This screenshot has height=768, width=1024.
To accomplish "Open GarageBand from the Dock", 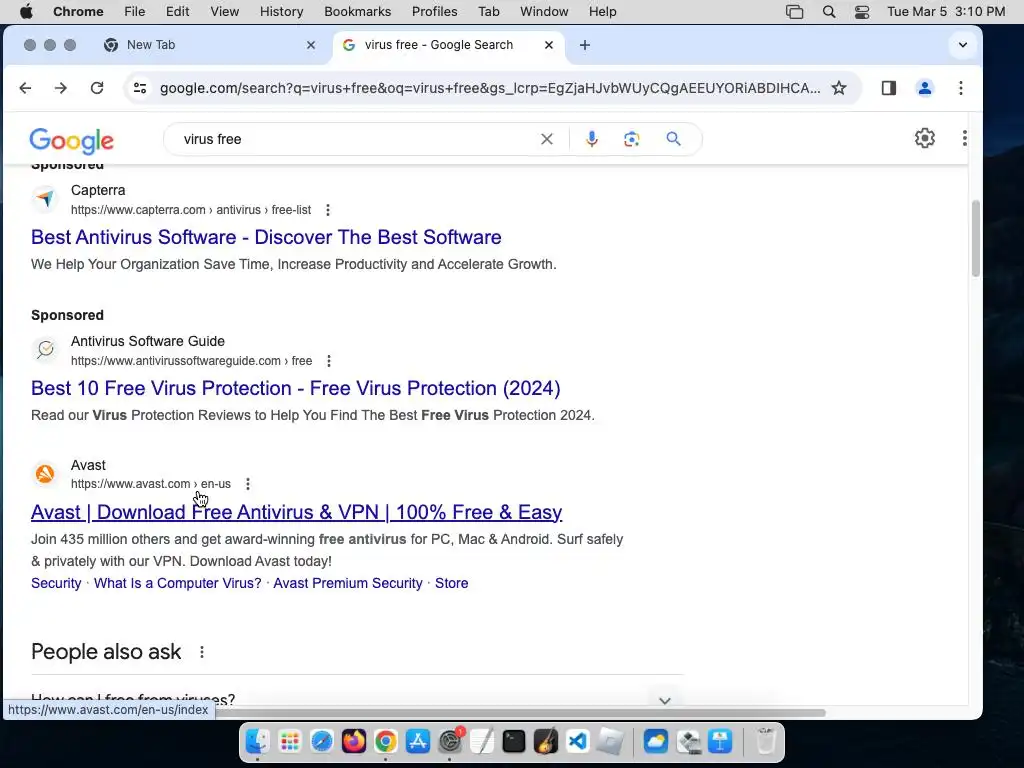I will [x=546, y=741].
